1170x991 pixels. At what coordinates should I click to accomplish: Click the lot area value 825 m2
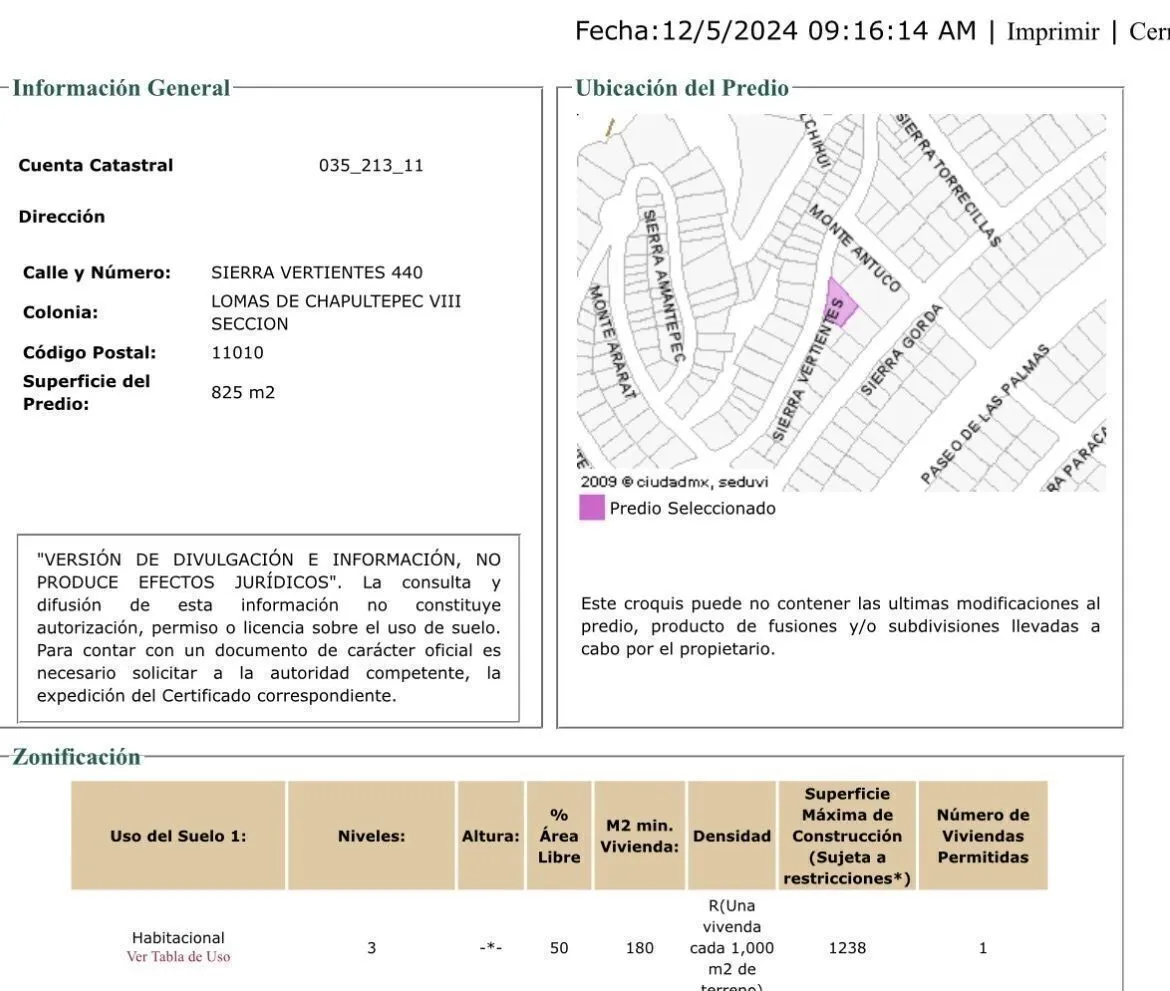[x=243, y=393]
